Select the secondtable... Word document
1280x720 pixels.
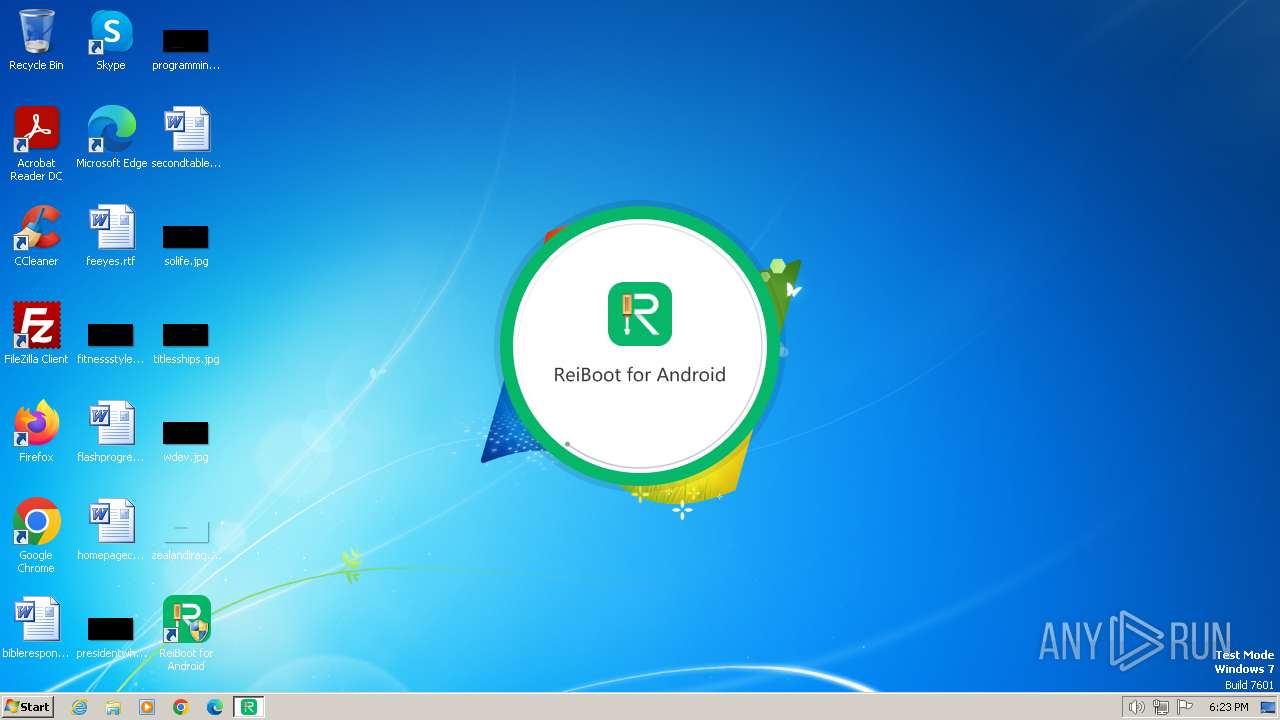(186, 138)
